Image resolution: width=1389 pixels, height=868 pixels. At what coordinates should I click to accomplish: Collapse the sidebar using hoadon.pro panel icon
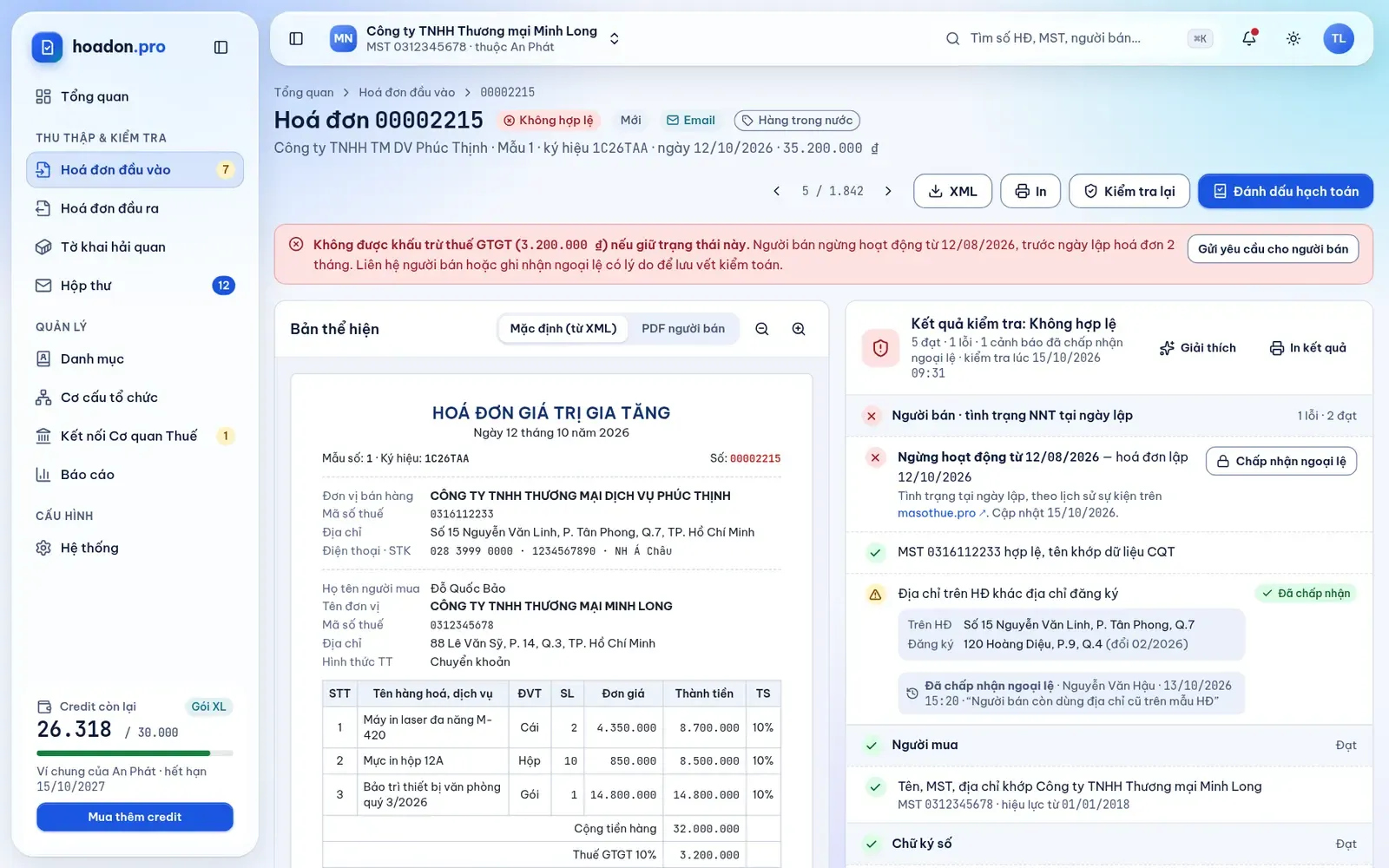tap(221, 47)
